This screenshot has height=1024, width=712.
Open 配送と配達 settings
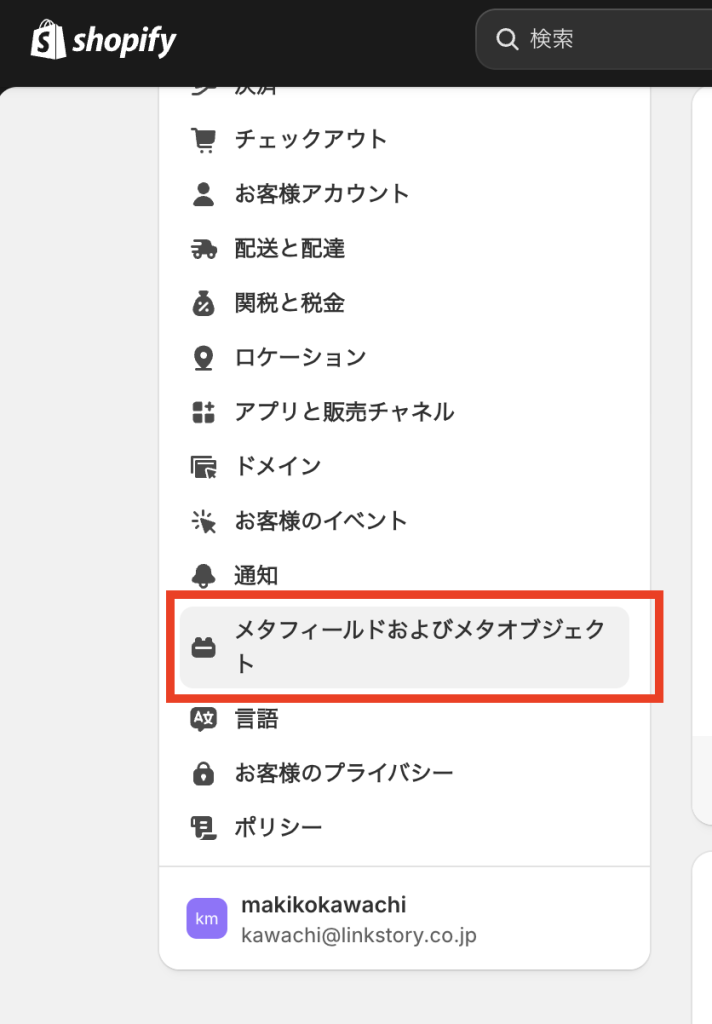pos(290,249)
